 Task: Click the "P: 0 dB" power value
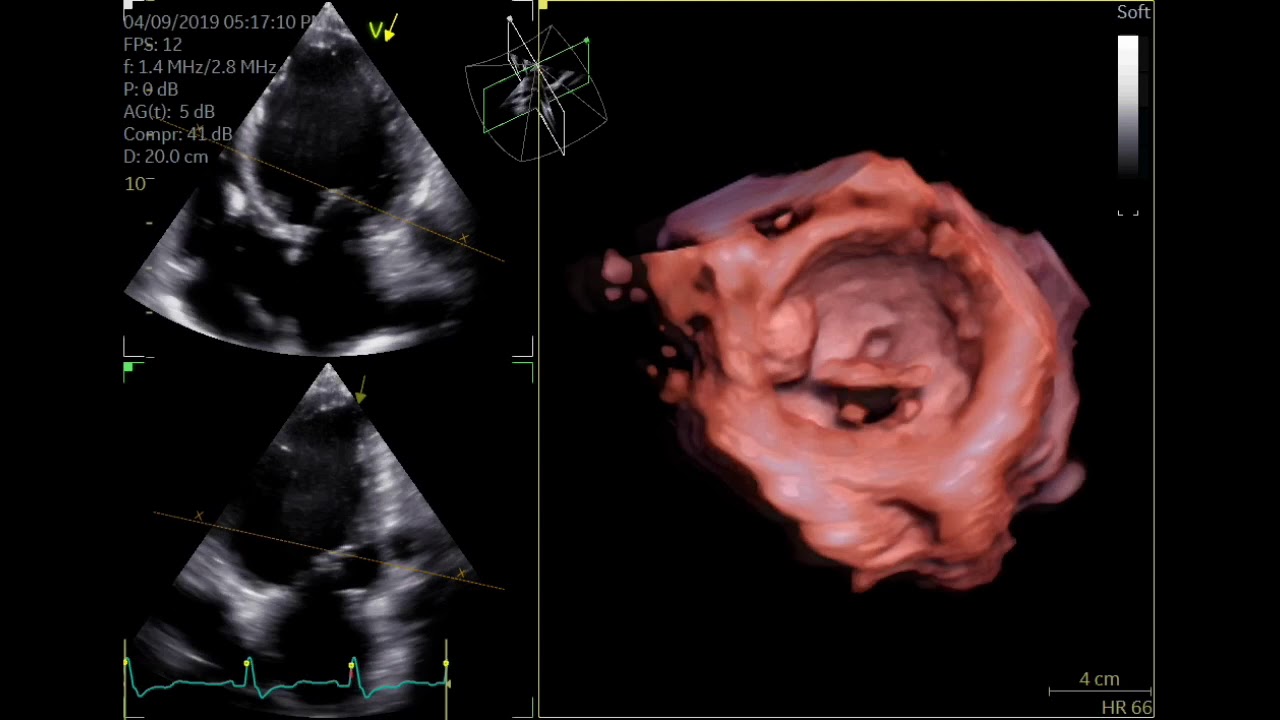pyautogui.click(x=151, y=89)
